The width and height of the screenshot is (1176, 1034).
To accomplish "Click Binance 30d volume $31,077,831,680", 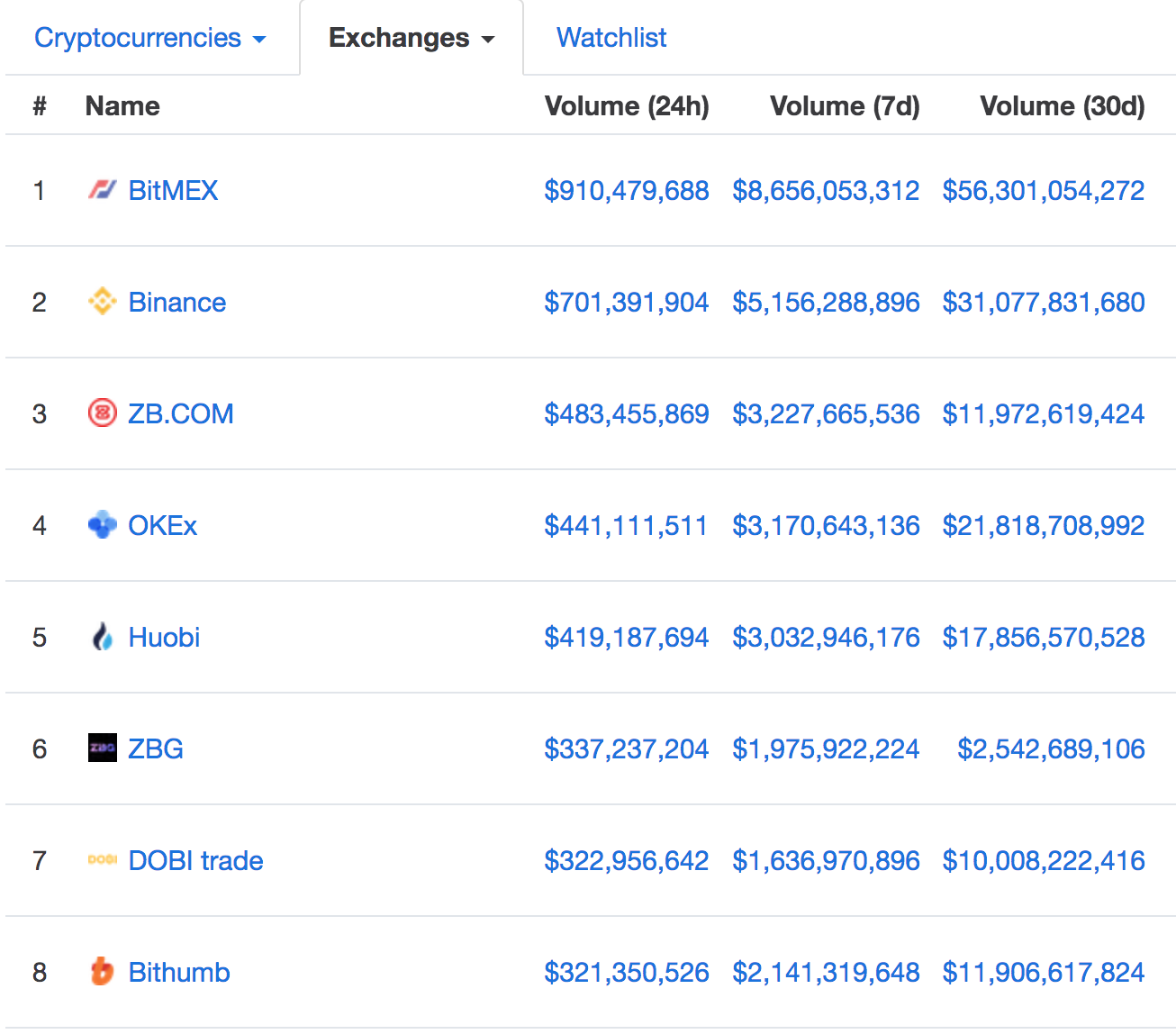I will pyautogui.click(x=1044, y=302).
